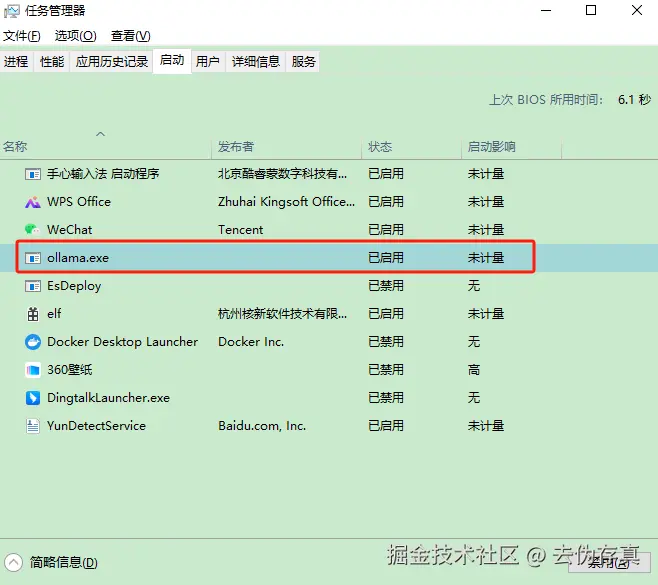Switch to the 性能 tab
Screen dimensions: 658x585
point(52,62)
